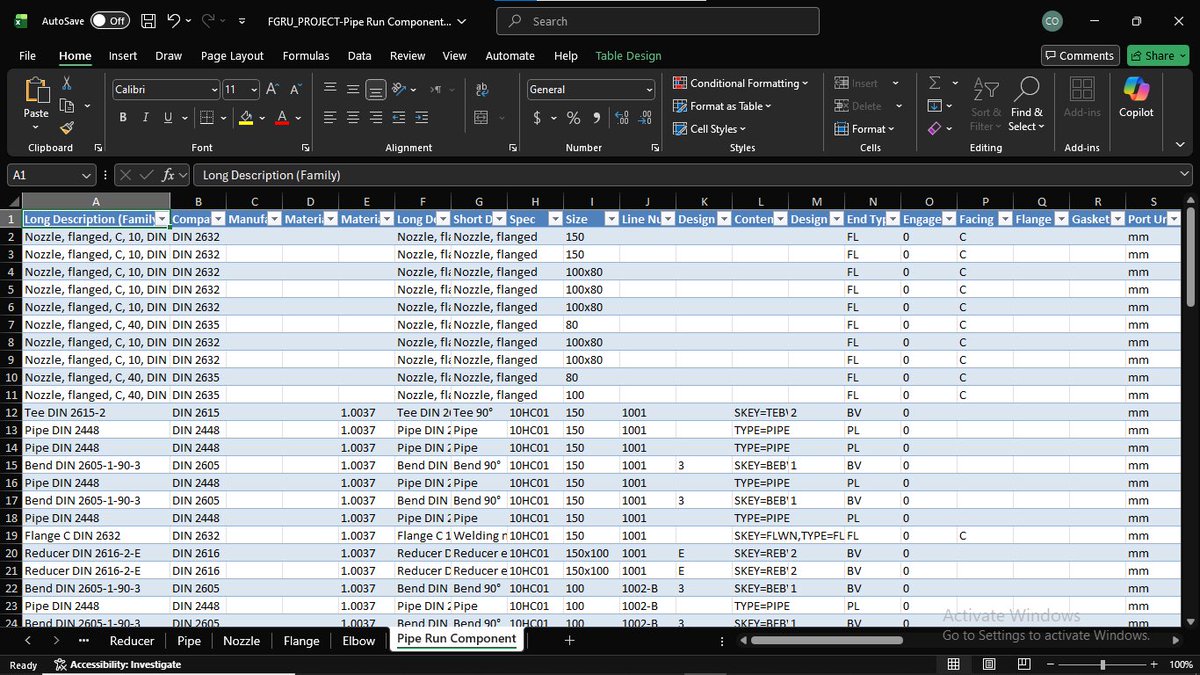Click the Comments button
The height and width of the screenshot is (675, 1200).
[x=1079, y=56]
